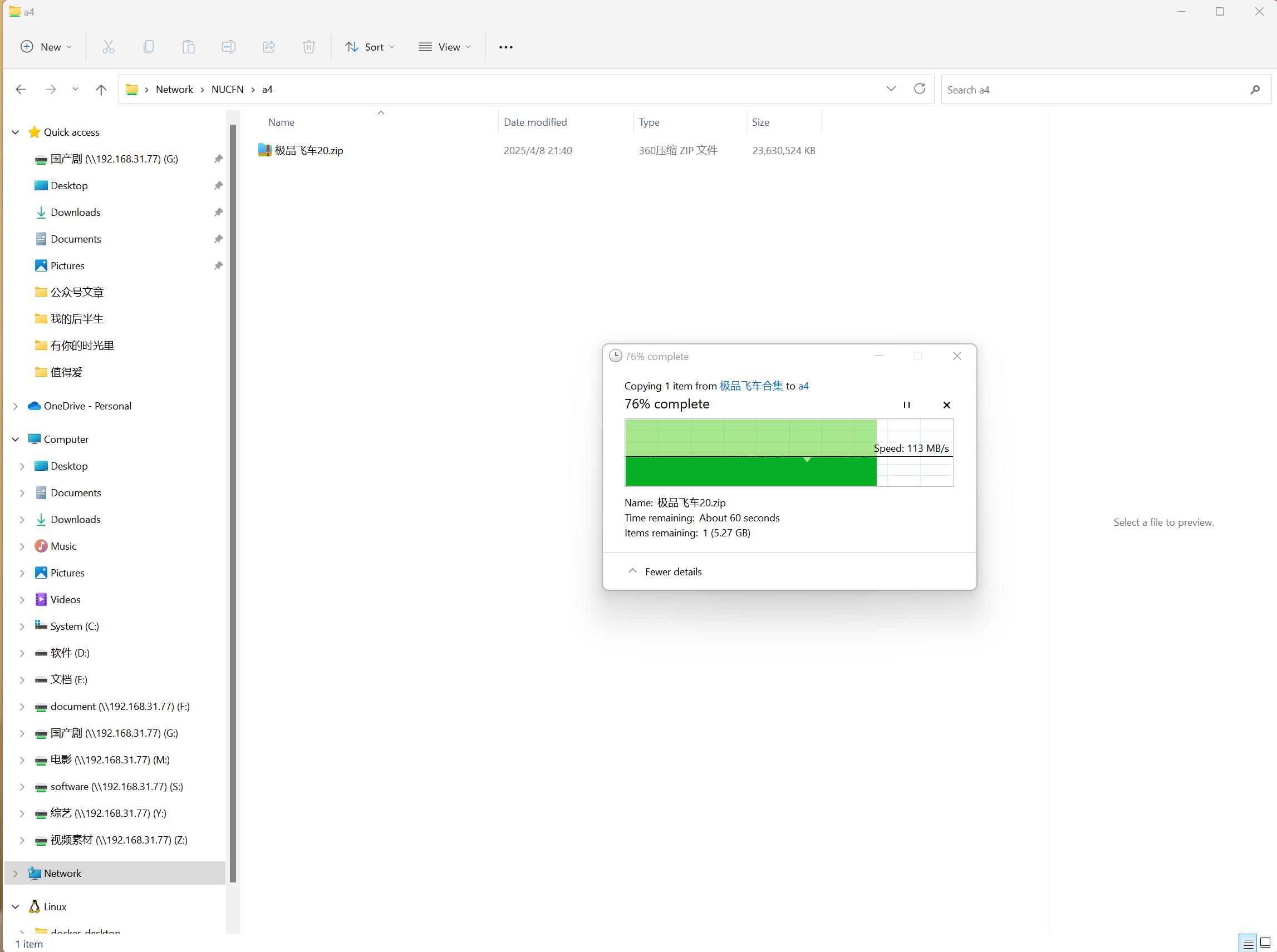Click the Cut scissors icon in toolbar
The height and width of the screenshot is (952, 1277).
[x=108, y=47]
